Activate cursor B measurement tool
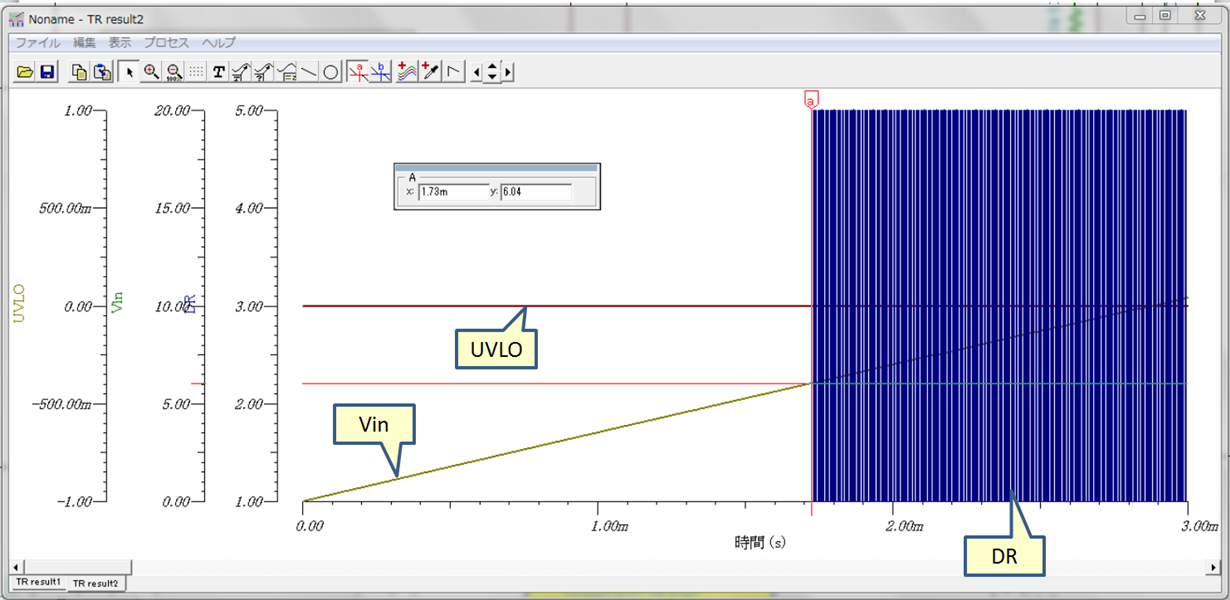 pos(382,71)
